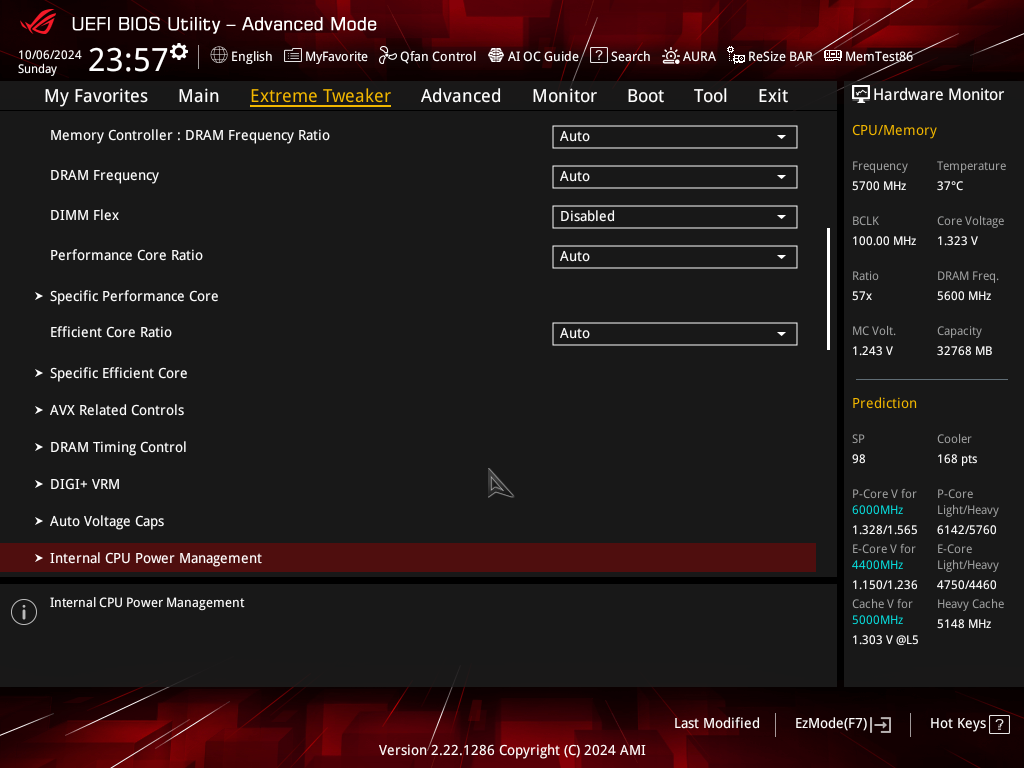Open AI OC Guide icon

pyautogui.click(x=496, y=56)
